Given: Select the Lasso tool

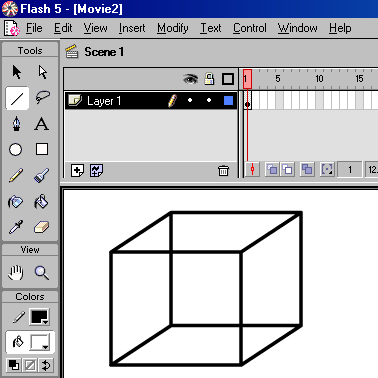Looking at the screenshot, I should tap(42, 98).
